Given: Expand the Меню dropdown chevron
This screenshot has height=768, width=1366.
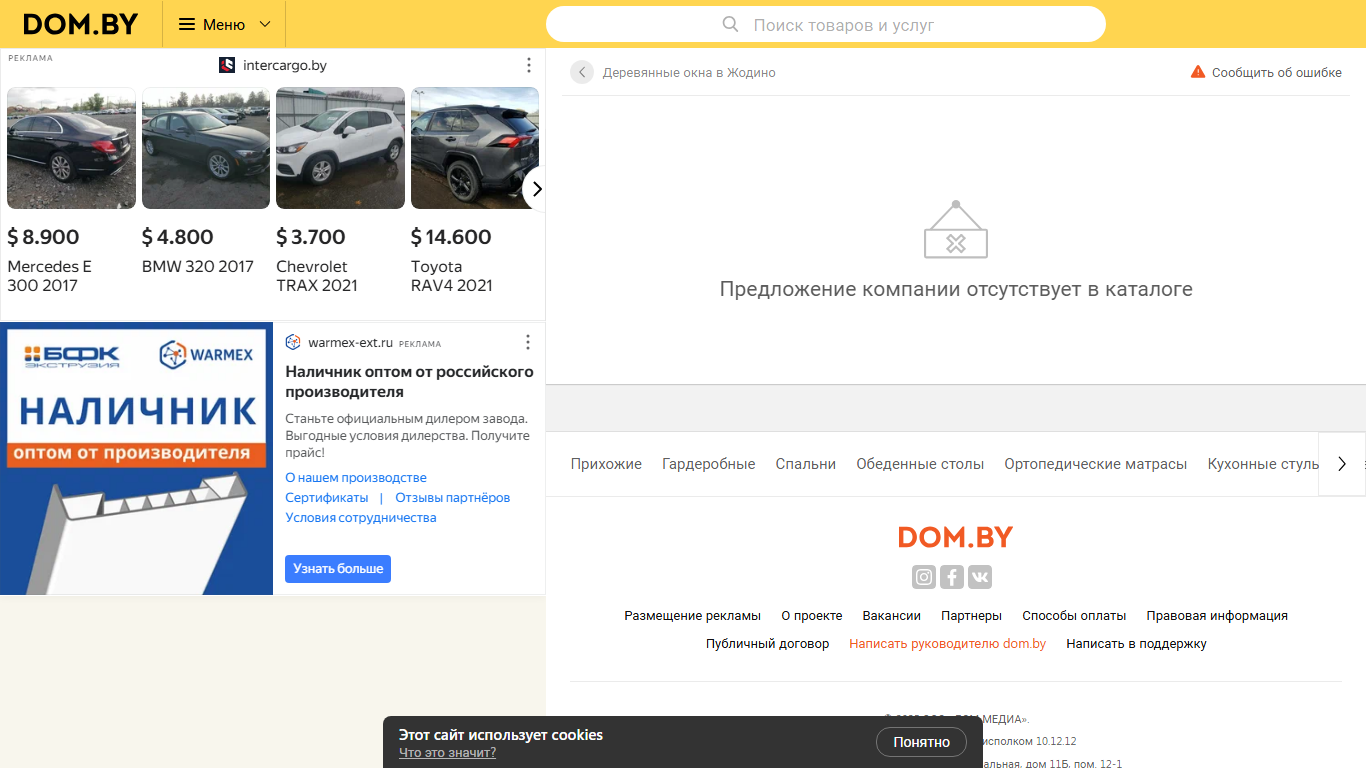Looking at the screenshot, I should 265,24.
